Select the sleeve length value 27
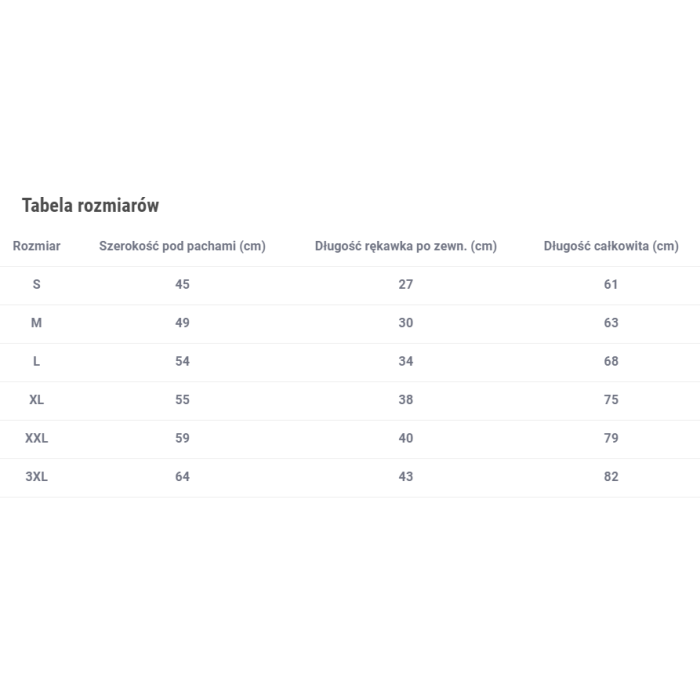 coord(405,284)
